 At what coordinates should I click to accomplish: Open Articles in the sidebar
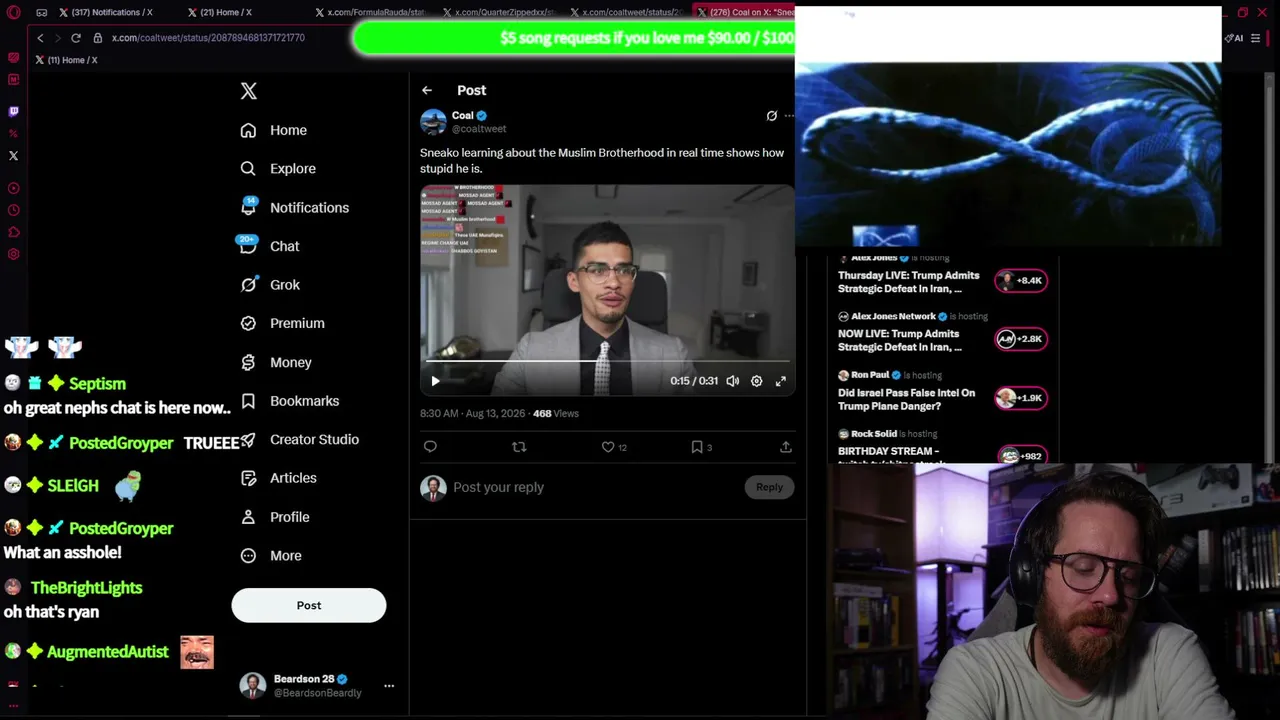[x=279, y=478]
